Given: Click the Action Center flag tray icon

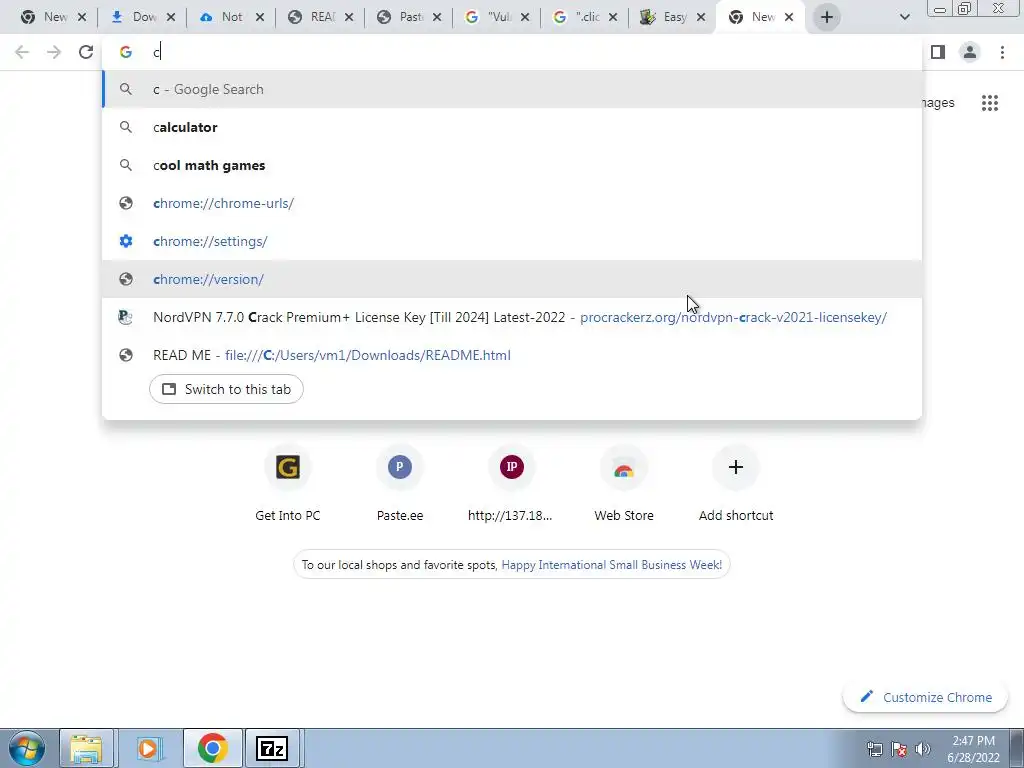Looking at the screenshot, I should pyautogui.click(x=899, y=749).
